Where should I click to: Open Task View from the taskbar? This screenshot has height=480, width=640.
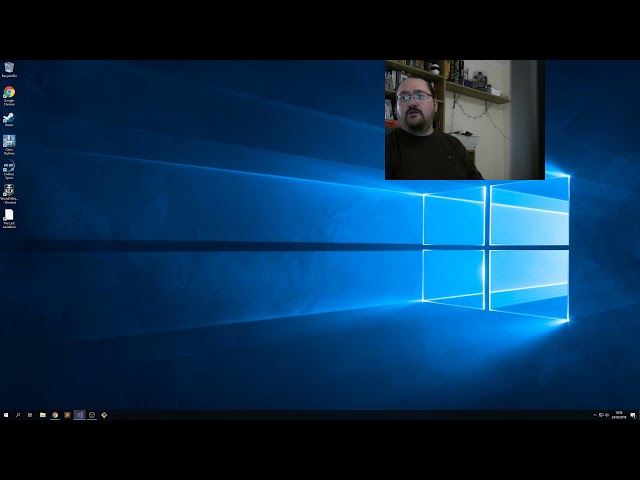click(30, 415)
